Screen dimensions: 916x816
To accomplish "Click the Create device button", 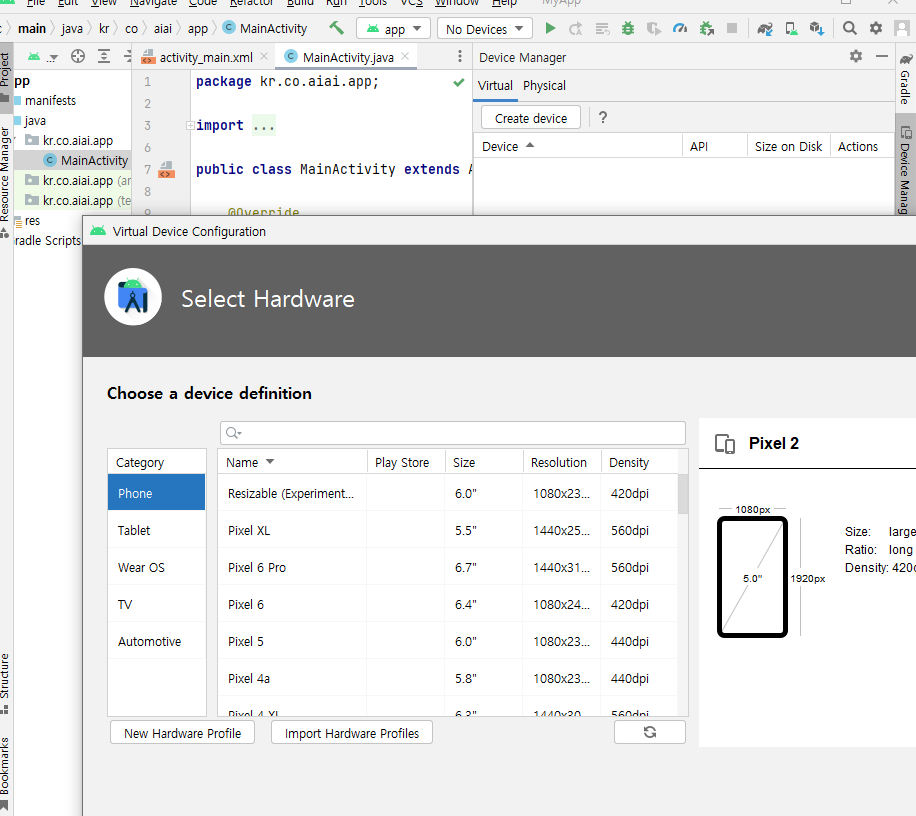I will coord(530,118).
